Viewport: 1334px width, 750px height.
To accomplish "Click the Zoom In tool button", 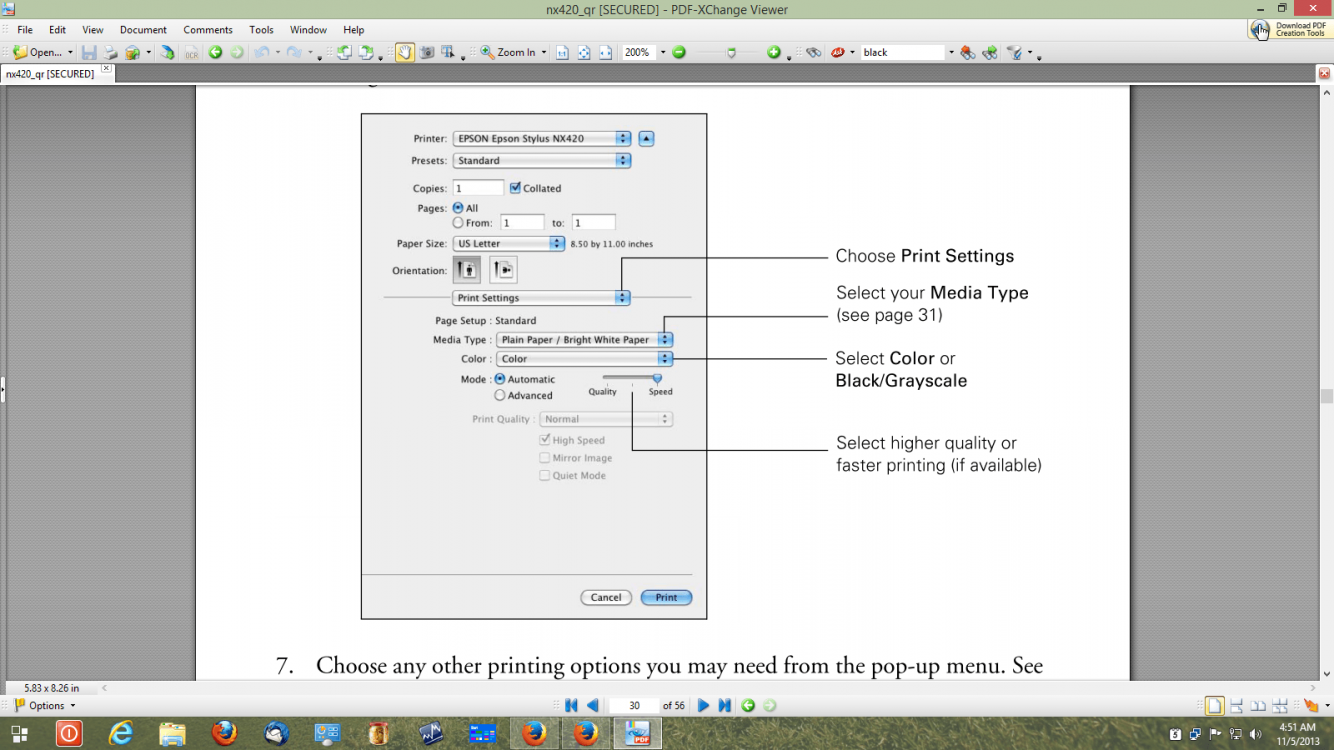I will coord(508,52).
